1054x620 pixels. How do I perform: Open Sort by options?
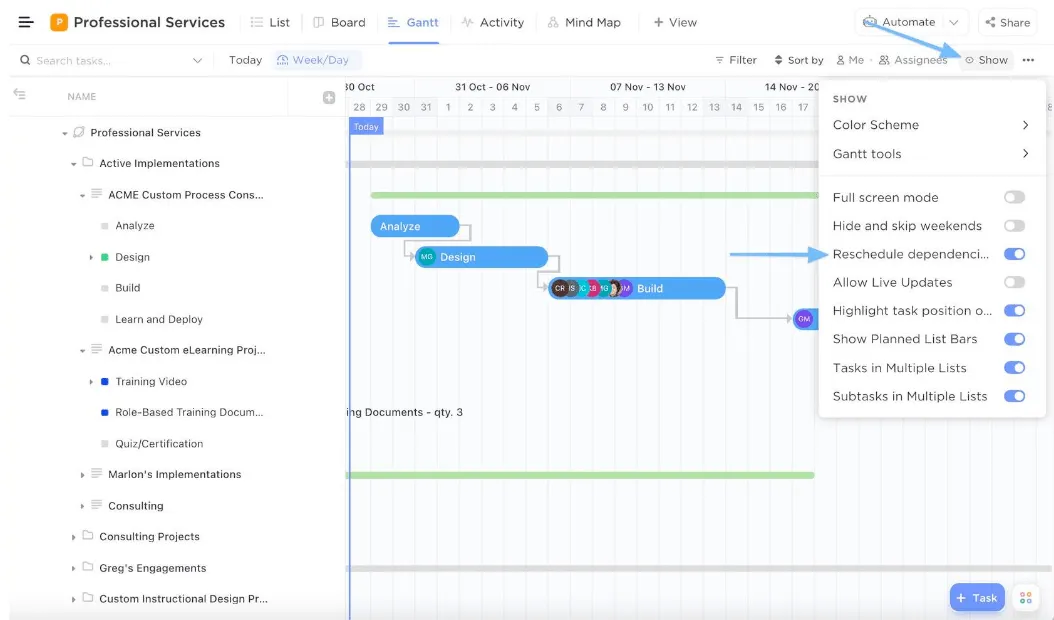pyautogui.click(x=799, y=60)
